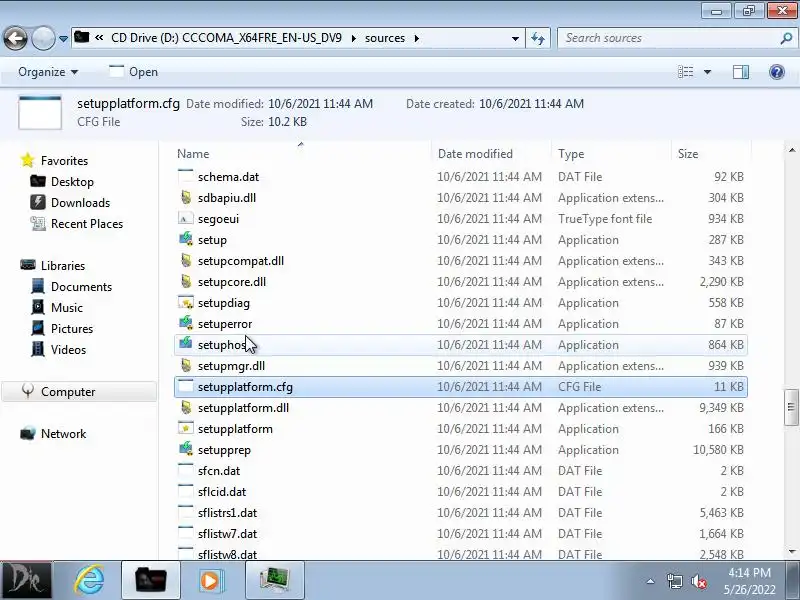800x600 pixels.
Task: Refresh the sources folder view
Action: pyautogui.click(x=538, y=38)
